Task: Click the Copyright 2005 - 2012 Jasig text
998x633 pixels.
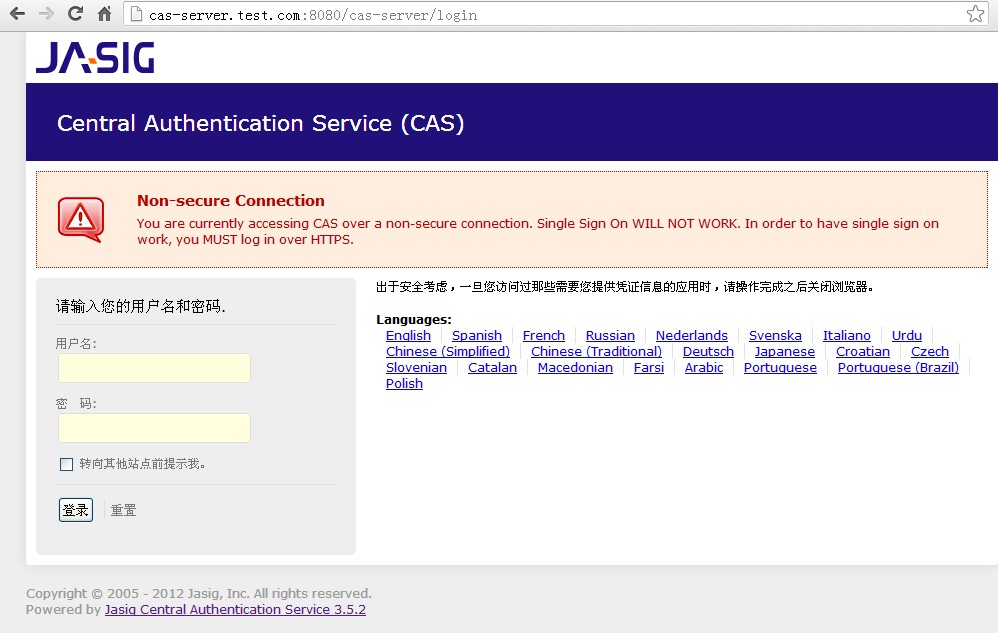Action: pyautogui.click(x=198, y=593)
